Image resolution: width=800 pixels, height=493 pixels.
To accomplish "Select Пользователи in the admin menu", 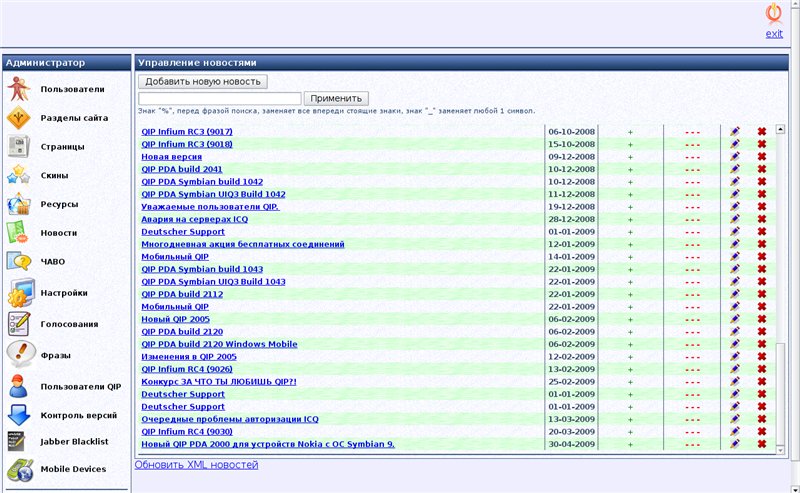I will pyautogui.click(x=72, y=89).
